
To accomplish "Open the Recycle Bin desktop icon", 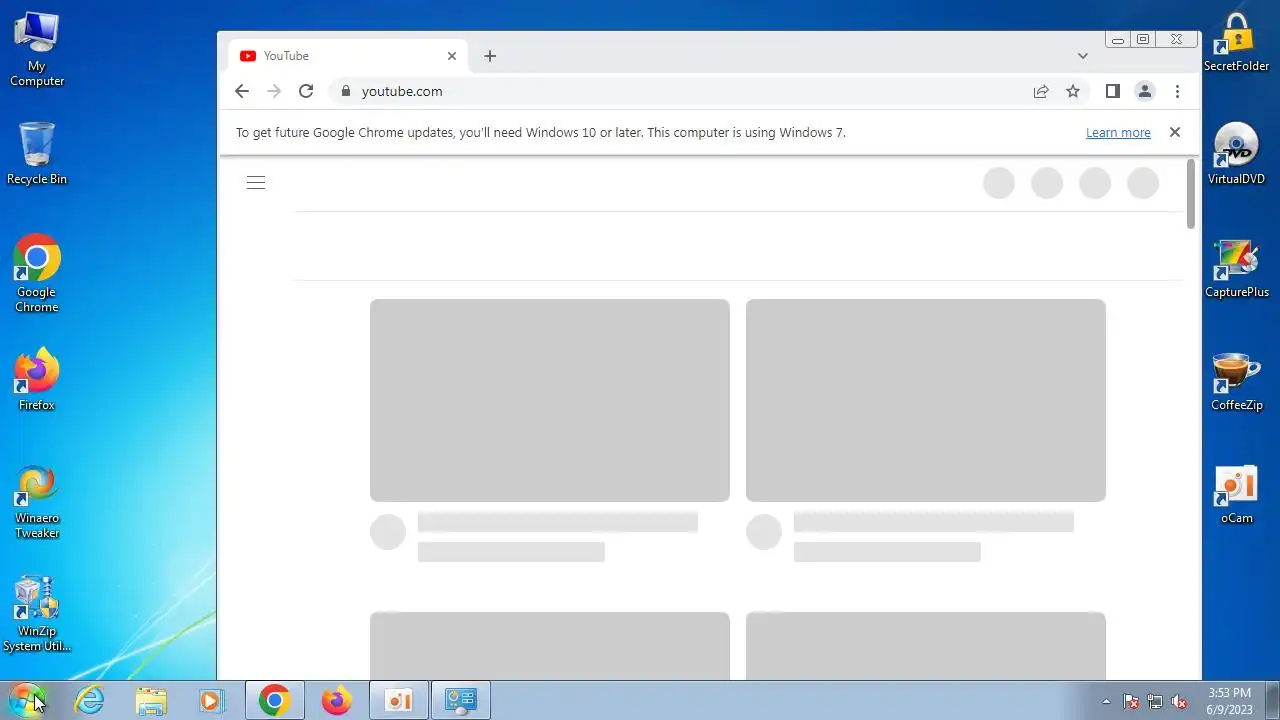I will [37, 153].
